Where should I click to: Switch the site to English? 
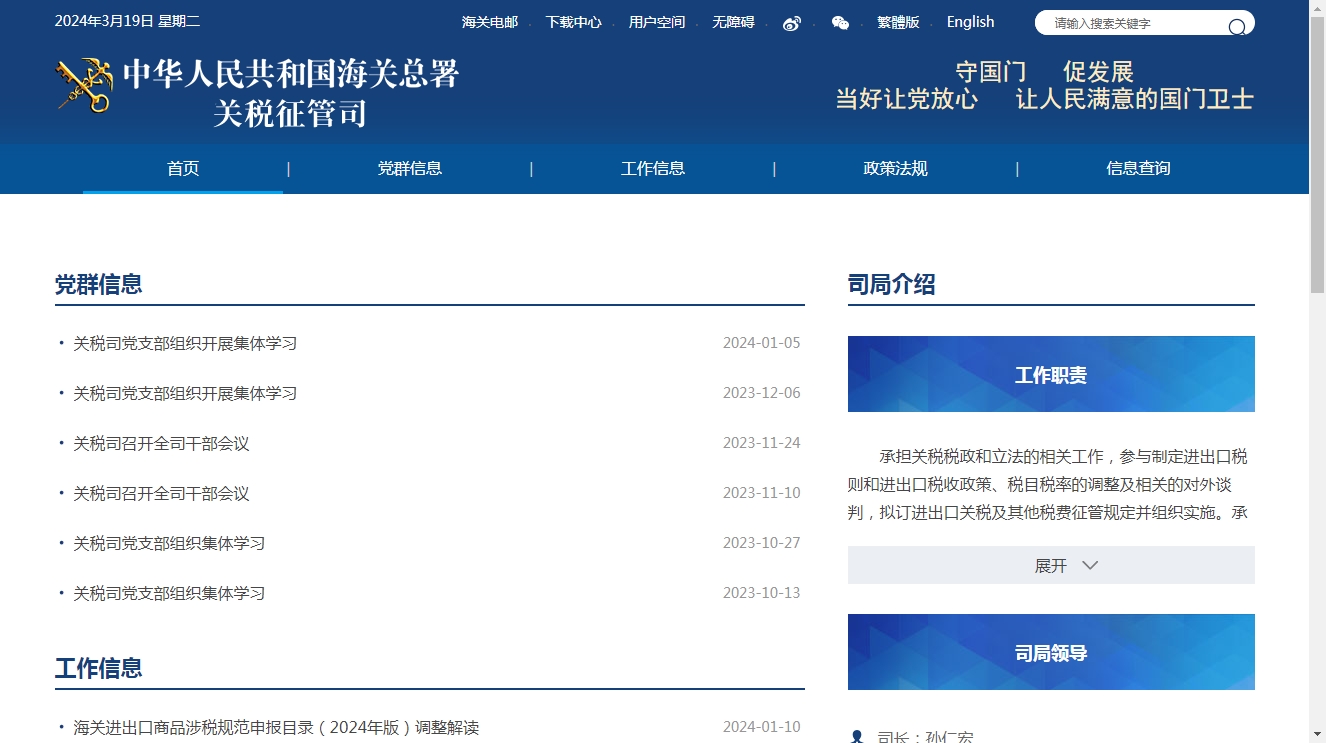pos(970,22)
